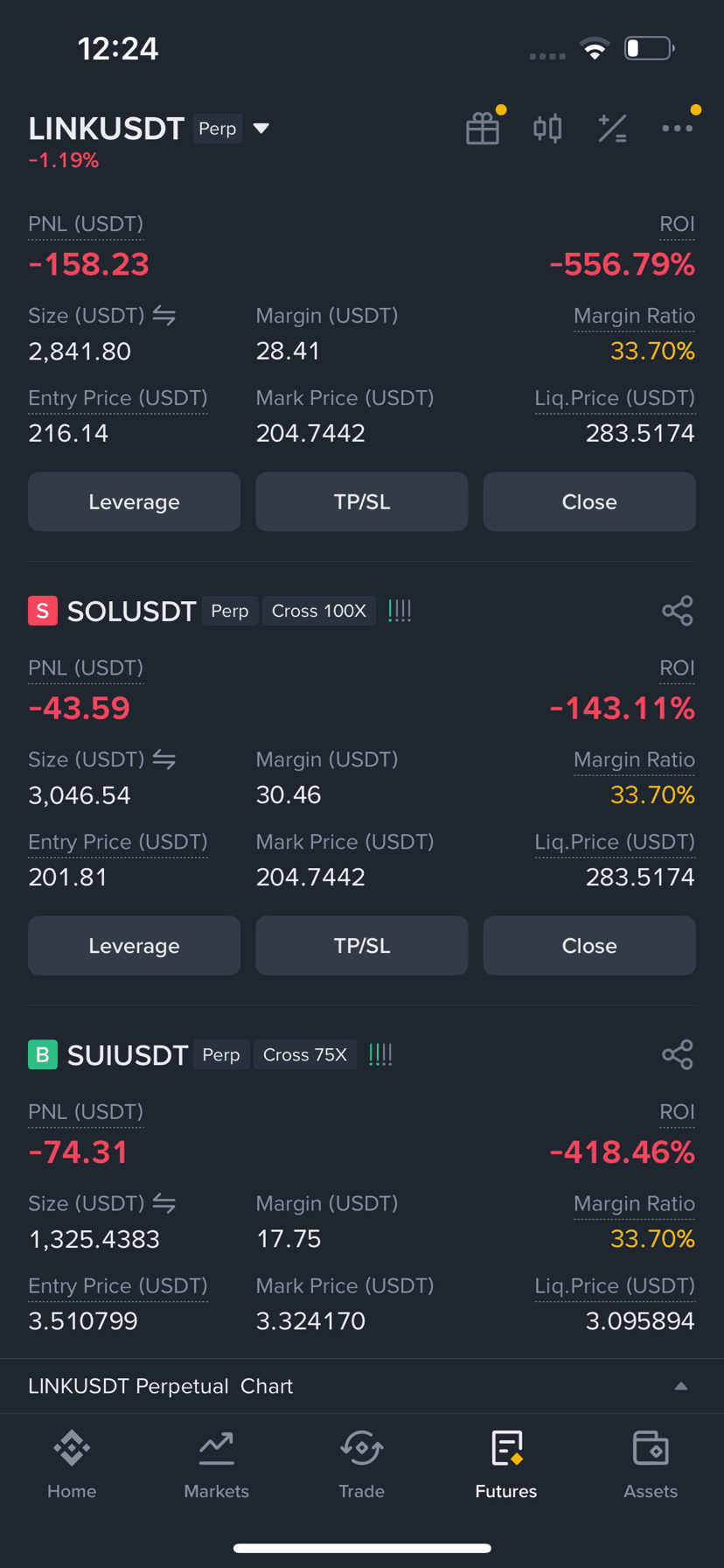The image size is (724, 1568).
Task: Tap the SUIUSDT ADL indicator bars
Action: pos(380,1054)
